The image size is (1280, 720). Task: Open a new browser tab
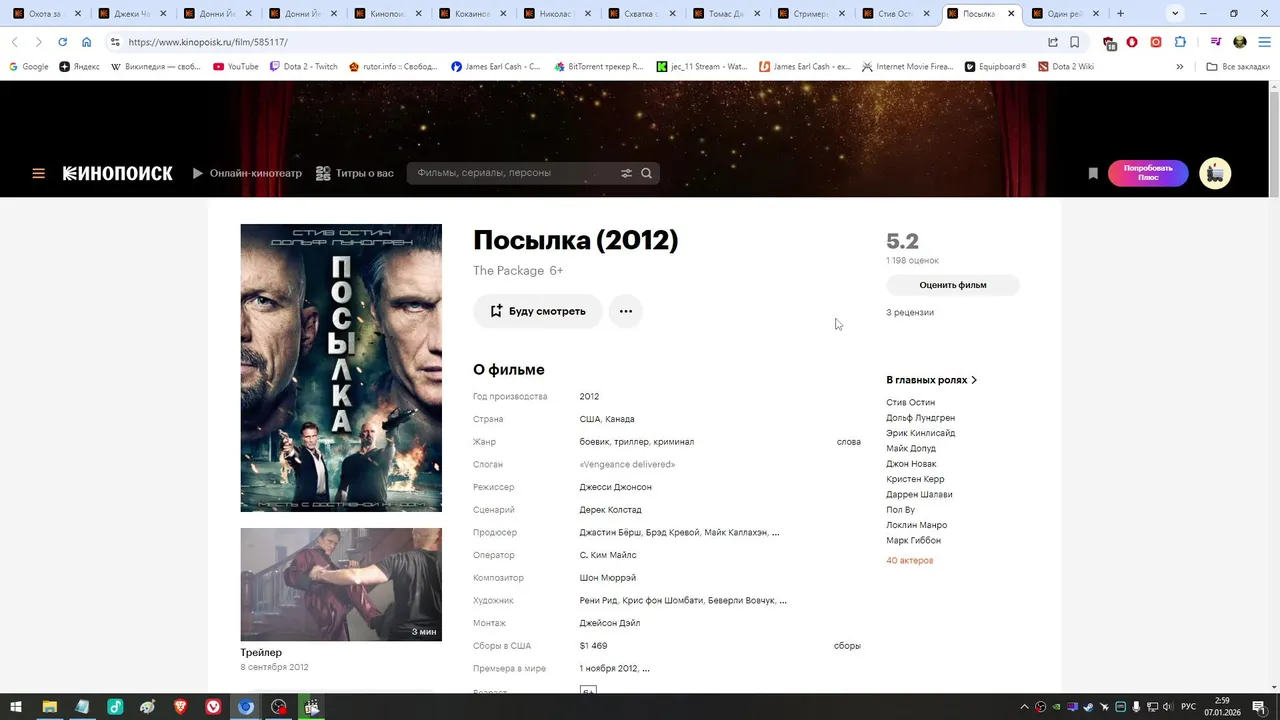(x=1120, y=14)
